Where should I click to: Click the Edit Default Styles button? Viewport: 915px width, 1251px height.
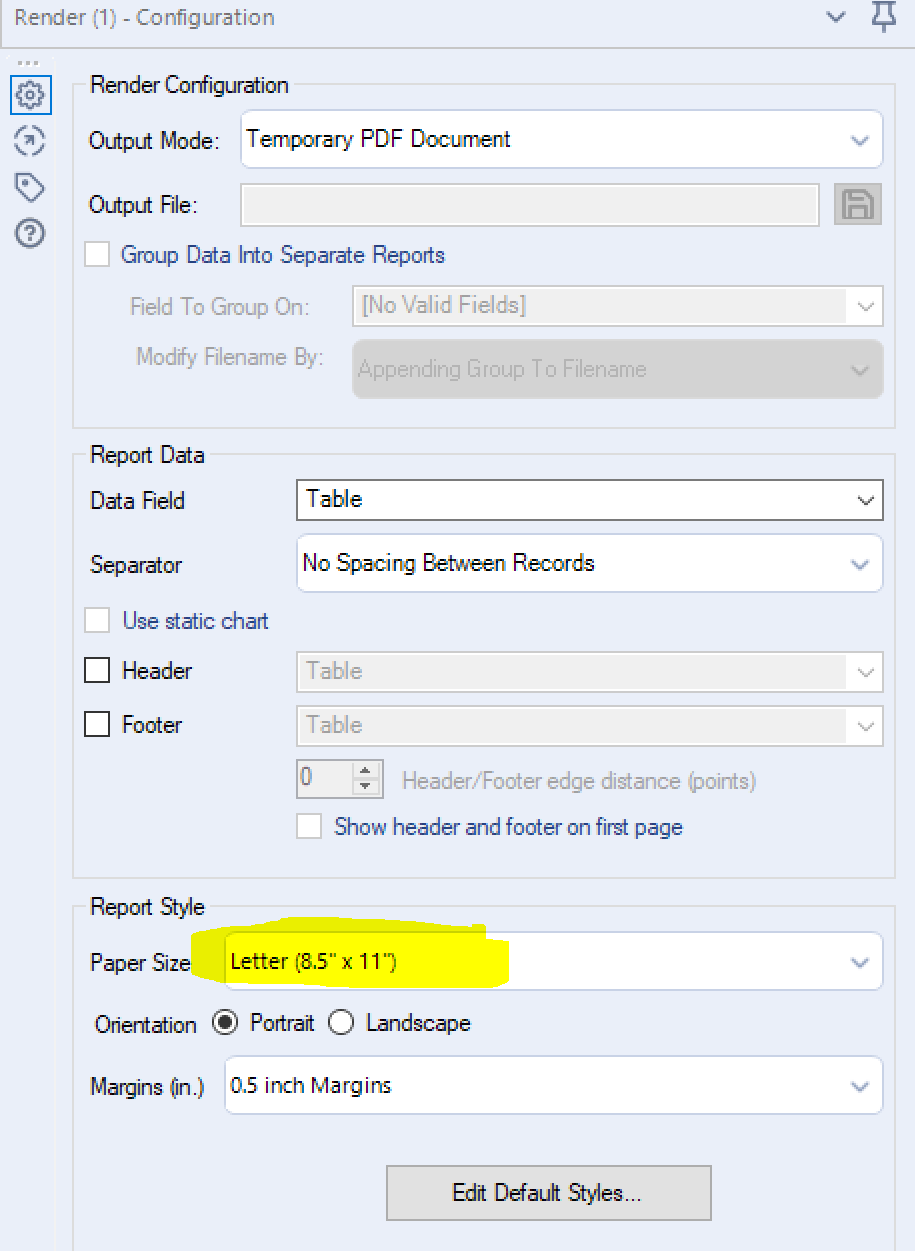coord(548,1193)
